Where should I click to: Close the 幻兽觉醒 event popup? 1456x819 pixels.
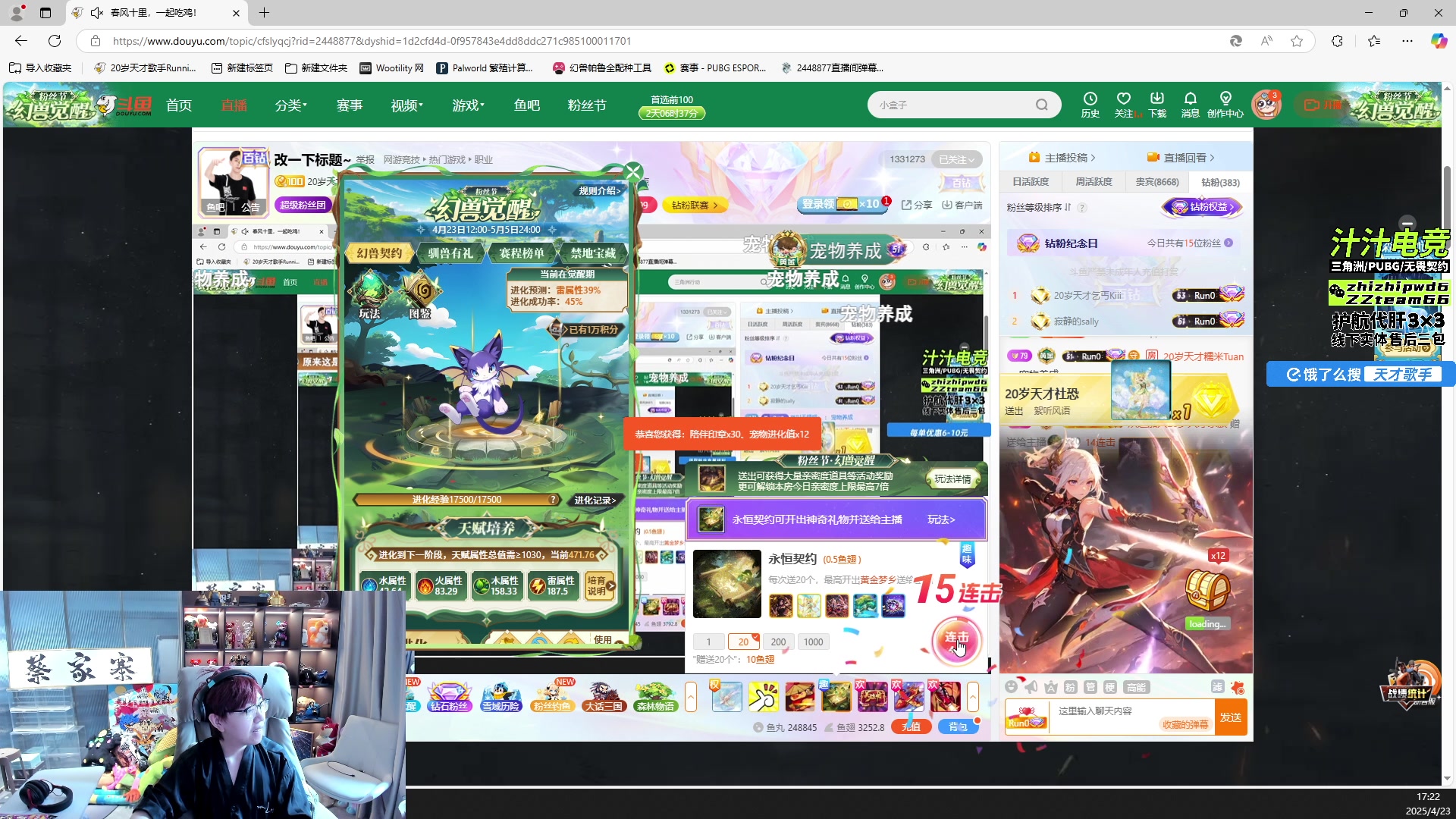pyautogui.click(x=633, y=171)
